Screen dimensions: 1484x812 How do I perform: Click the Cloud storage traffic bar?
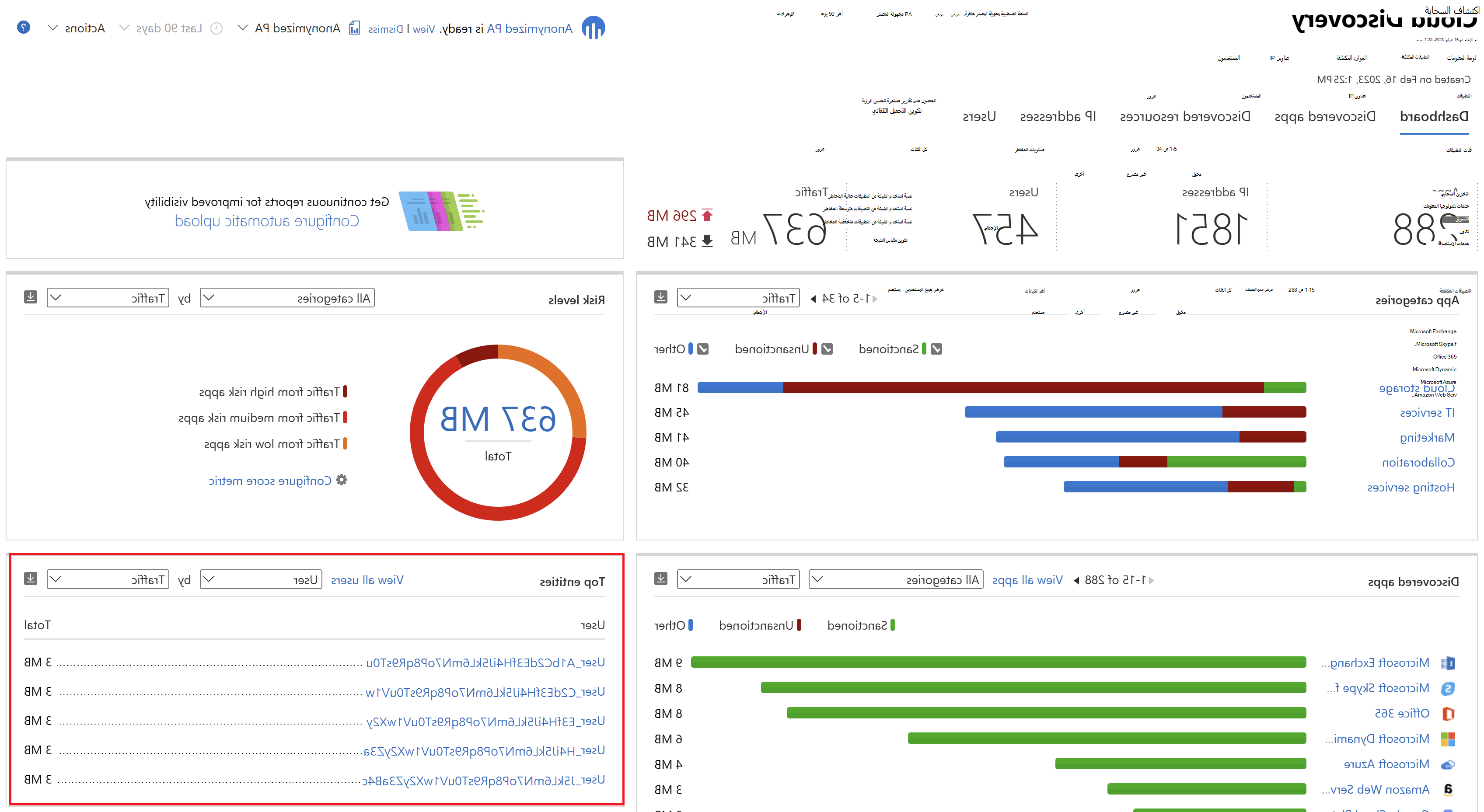pyautogui.click(x=1001, y=387)
